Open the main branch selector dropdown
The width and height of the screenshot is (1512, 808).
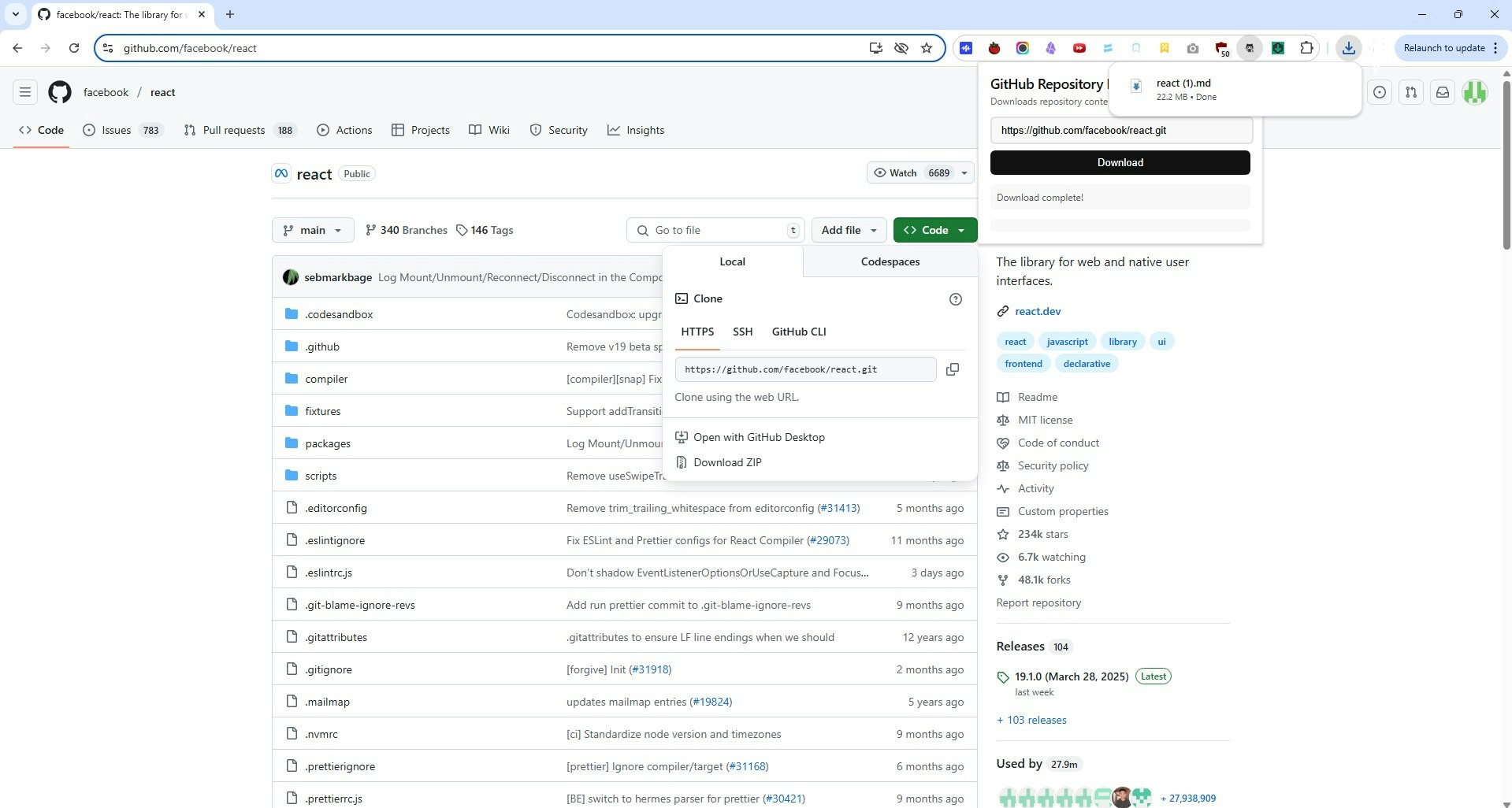[313, 230]
